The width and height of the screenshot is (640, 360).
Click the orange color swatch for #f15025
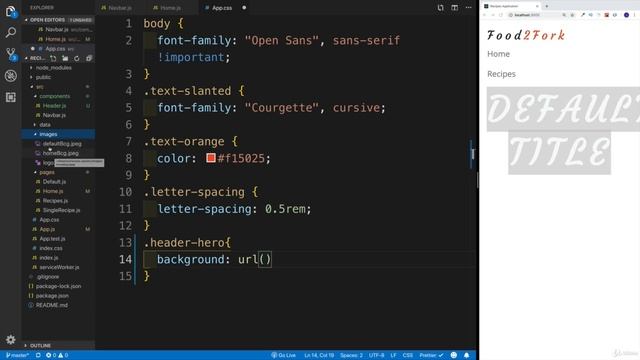(x=211, y=158)
